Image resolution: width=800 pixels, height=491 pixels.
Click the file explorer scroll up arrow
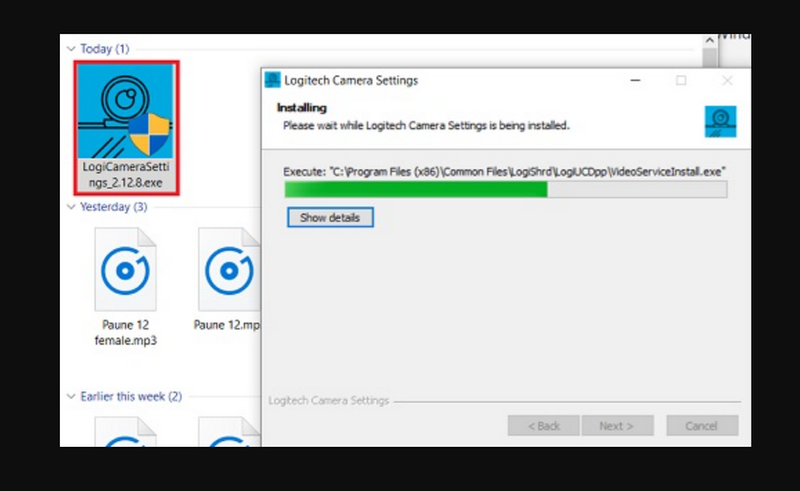coord(709,40)
